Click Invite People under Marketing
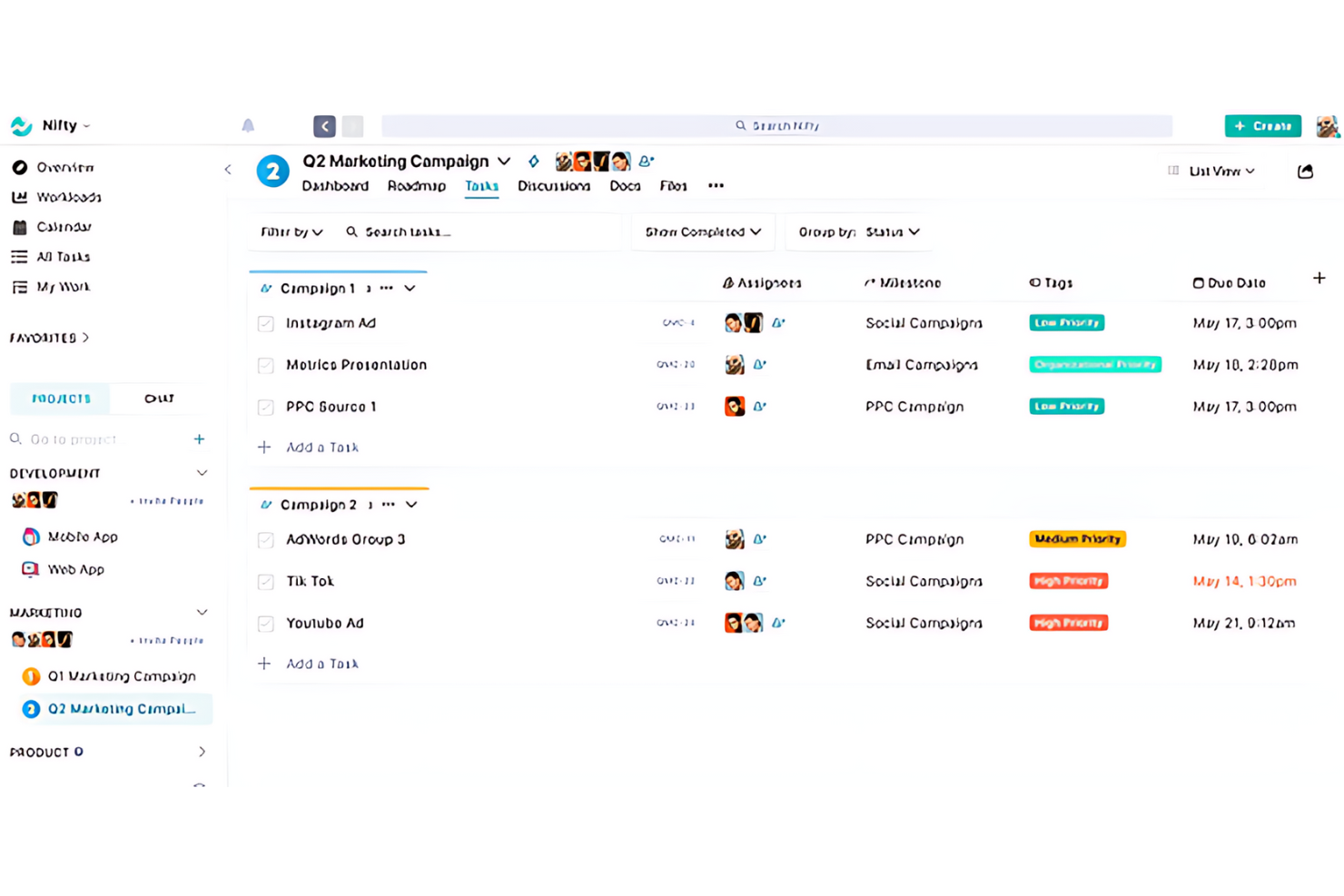The image size is (1344, 896). click(167, 641)
